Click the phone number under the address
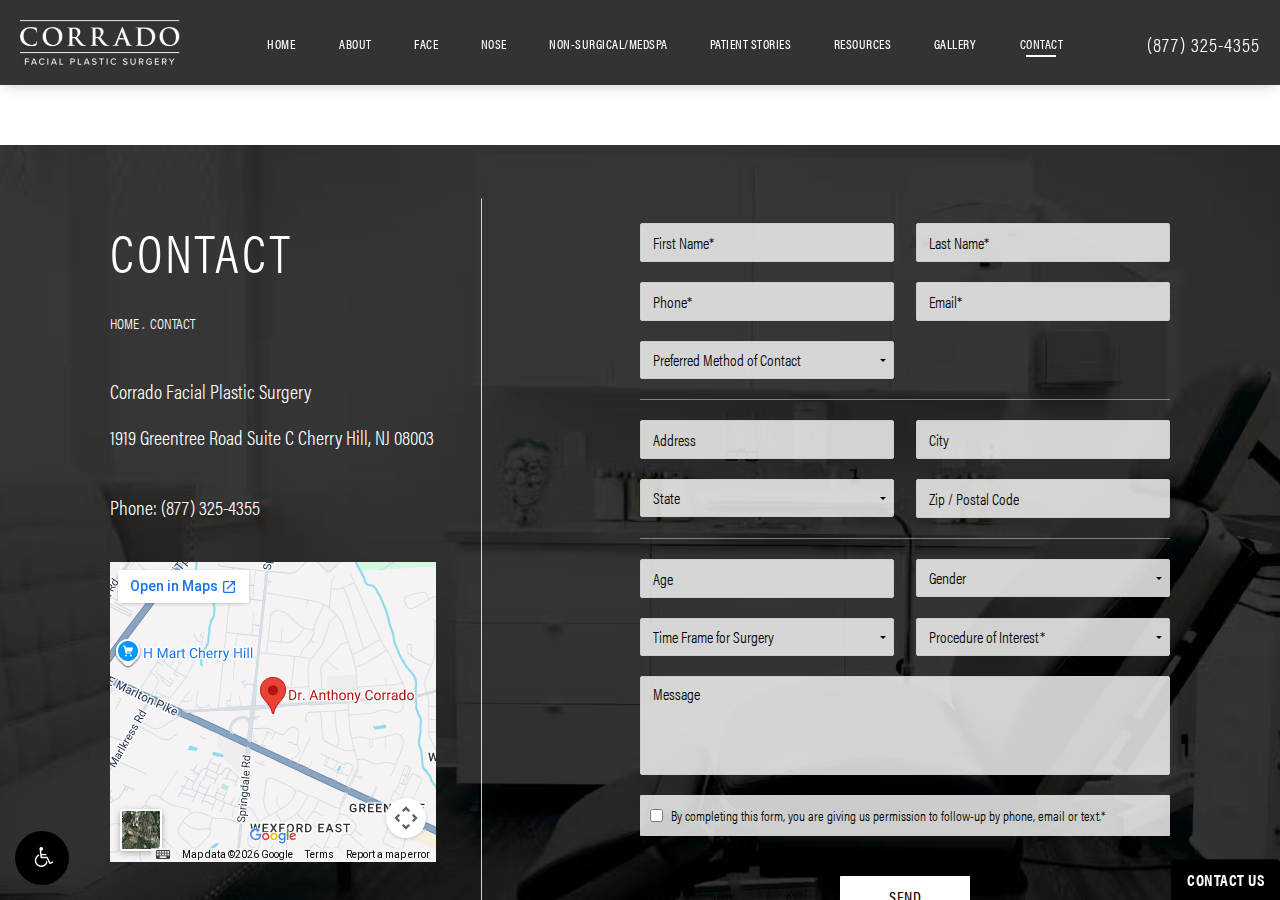Image resolution: width=1280 pixels, height=900 pixels. [x=210, y=508]
